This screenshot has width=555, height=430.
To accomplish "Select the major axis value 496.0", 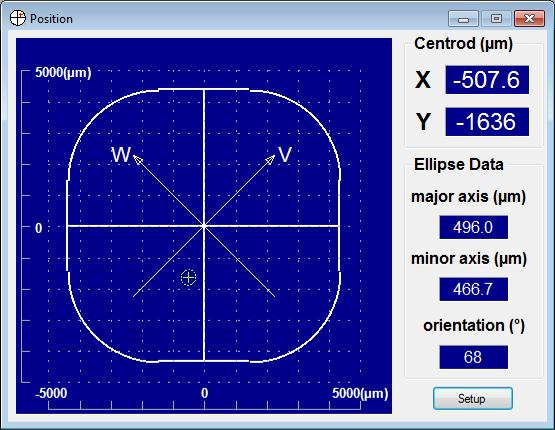I will (474, 227).
